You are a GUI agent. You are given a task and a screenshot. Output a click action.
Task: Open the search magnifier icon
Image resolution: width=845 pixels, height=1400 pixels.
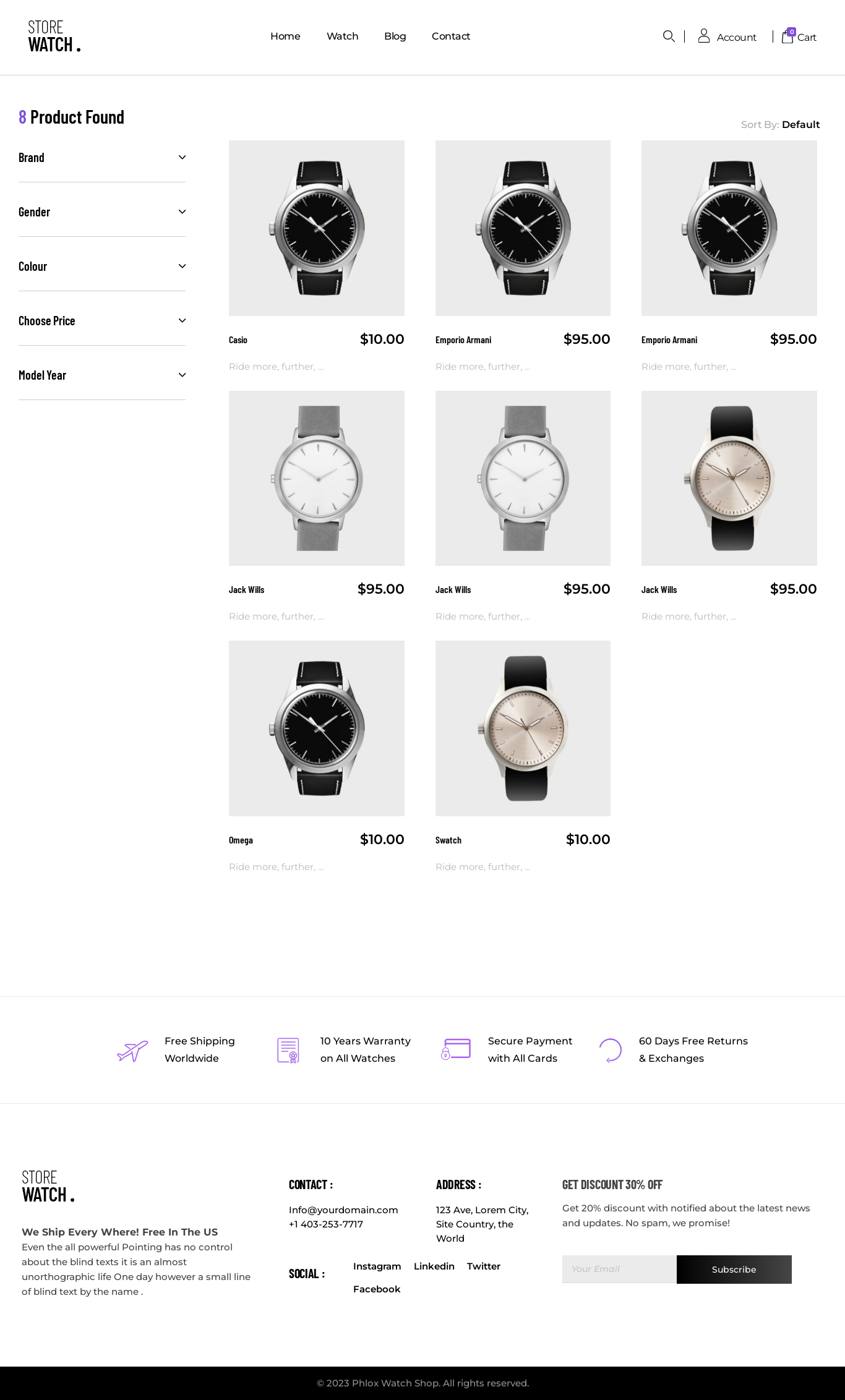click(669, 36)
